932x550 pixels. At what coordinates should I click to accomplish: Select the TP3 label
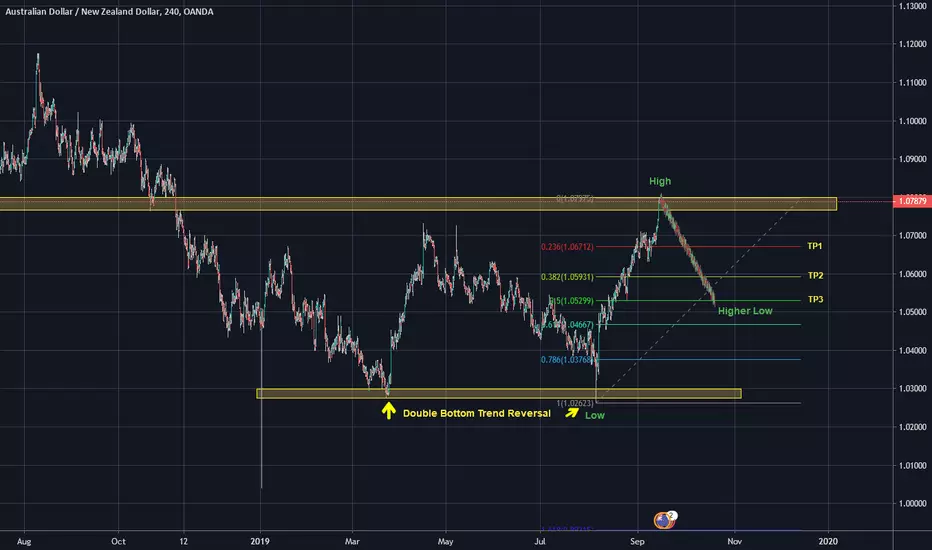click(816, 299)
